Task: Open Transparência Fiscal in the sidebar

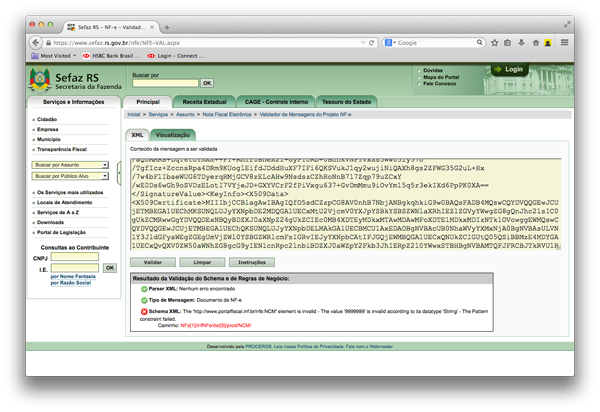Action: (x=62, y=149)
